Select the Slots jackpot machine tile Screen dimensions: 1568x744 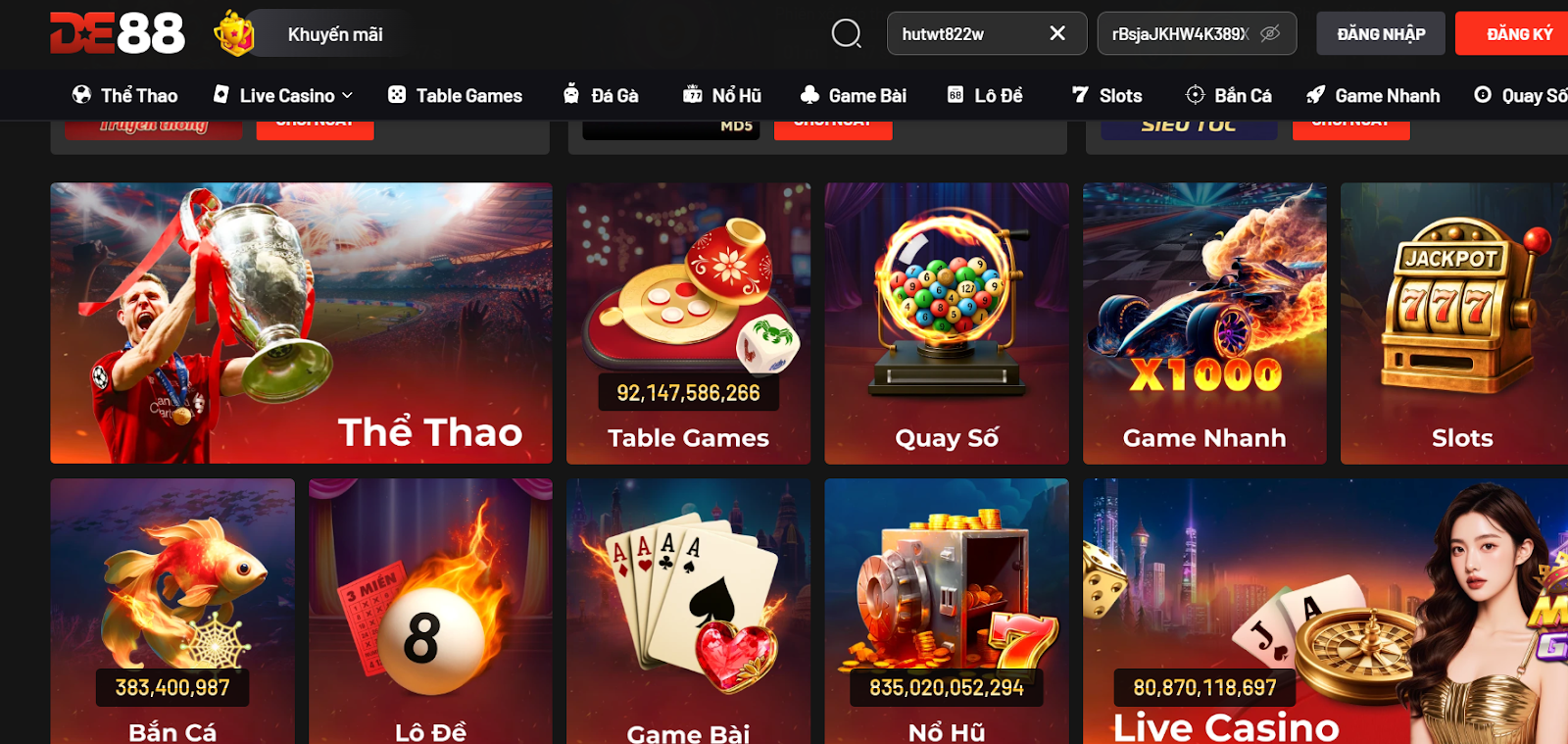tap(1454, 323)
